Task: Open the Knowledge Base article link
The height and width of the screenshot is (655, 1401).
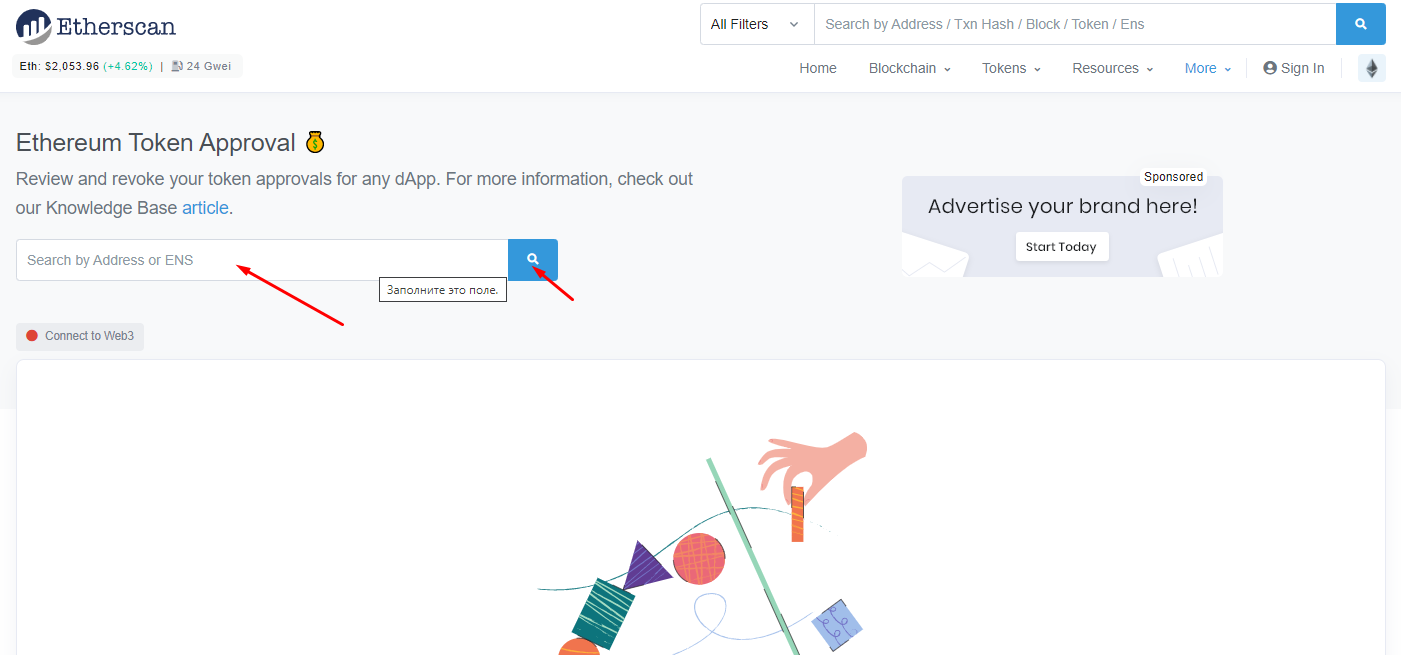Action: point(205,208)
